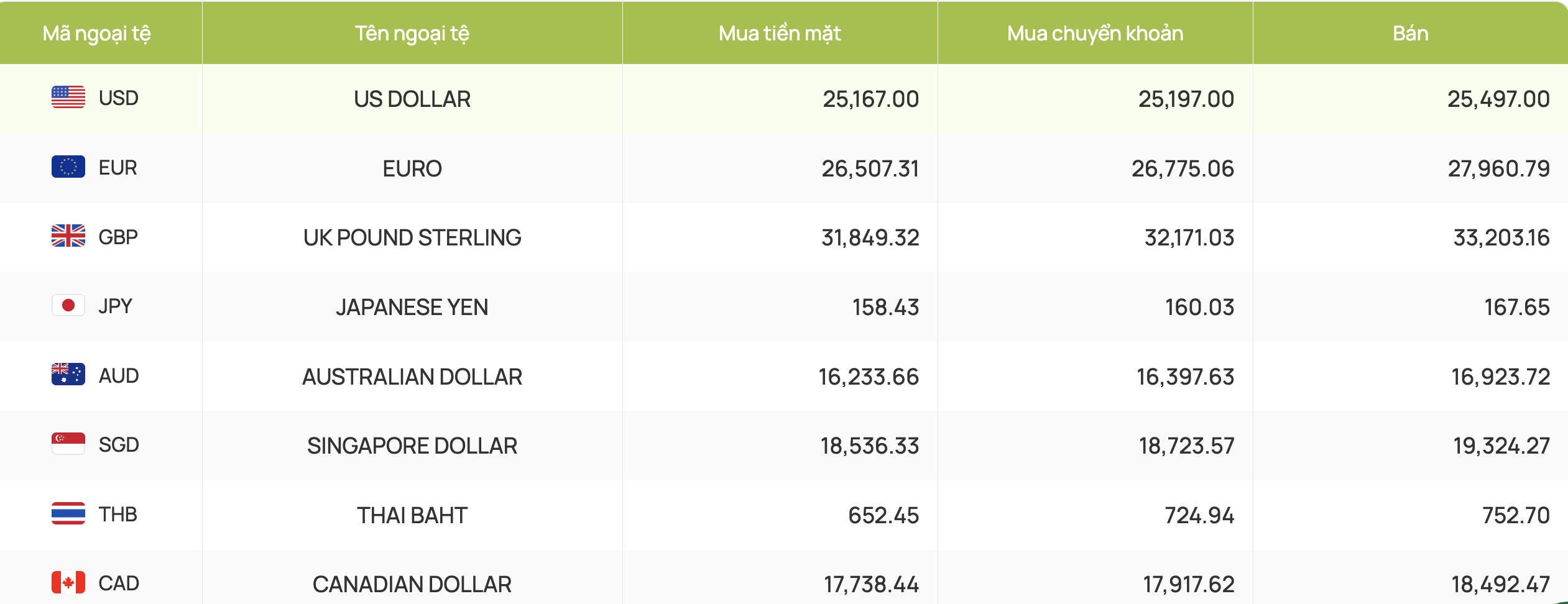The image size is (1568, 604).
Task: Click the Japan flag icon
Action: [x=68, y=306]
